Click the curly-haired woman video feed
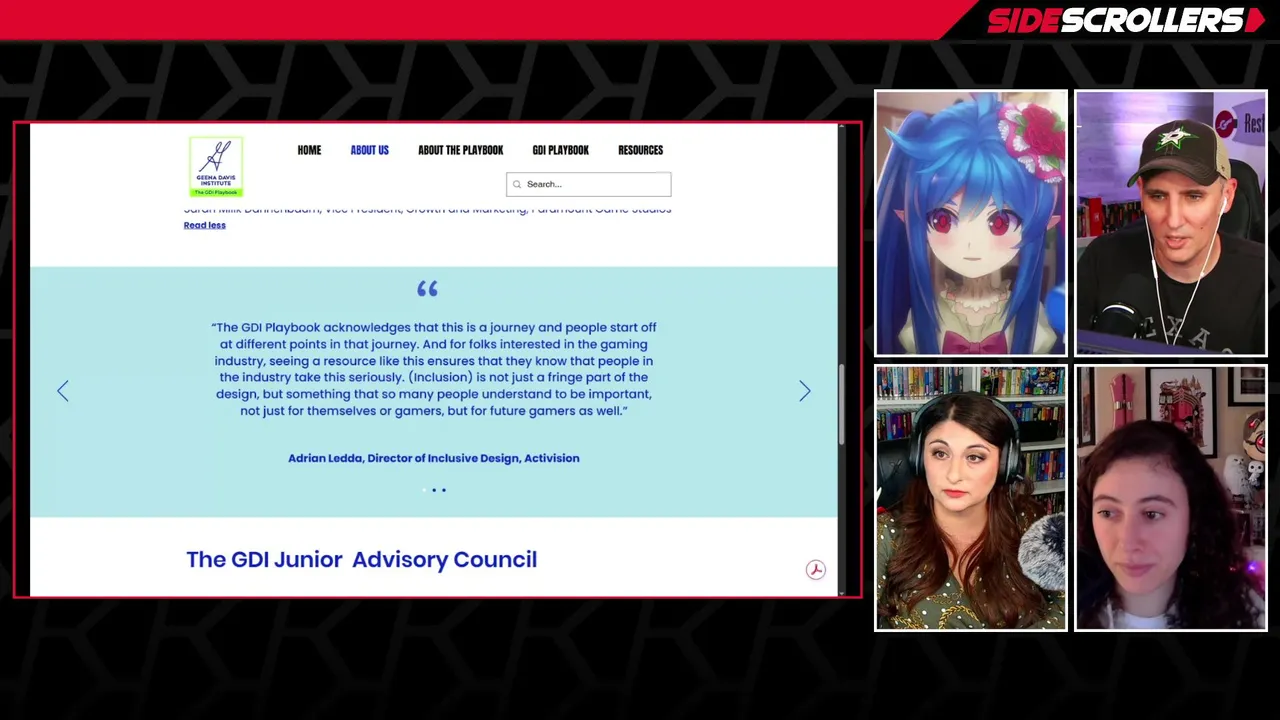The height and width of the screenshot is (720, 1280). point(1171,498)
